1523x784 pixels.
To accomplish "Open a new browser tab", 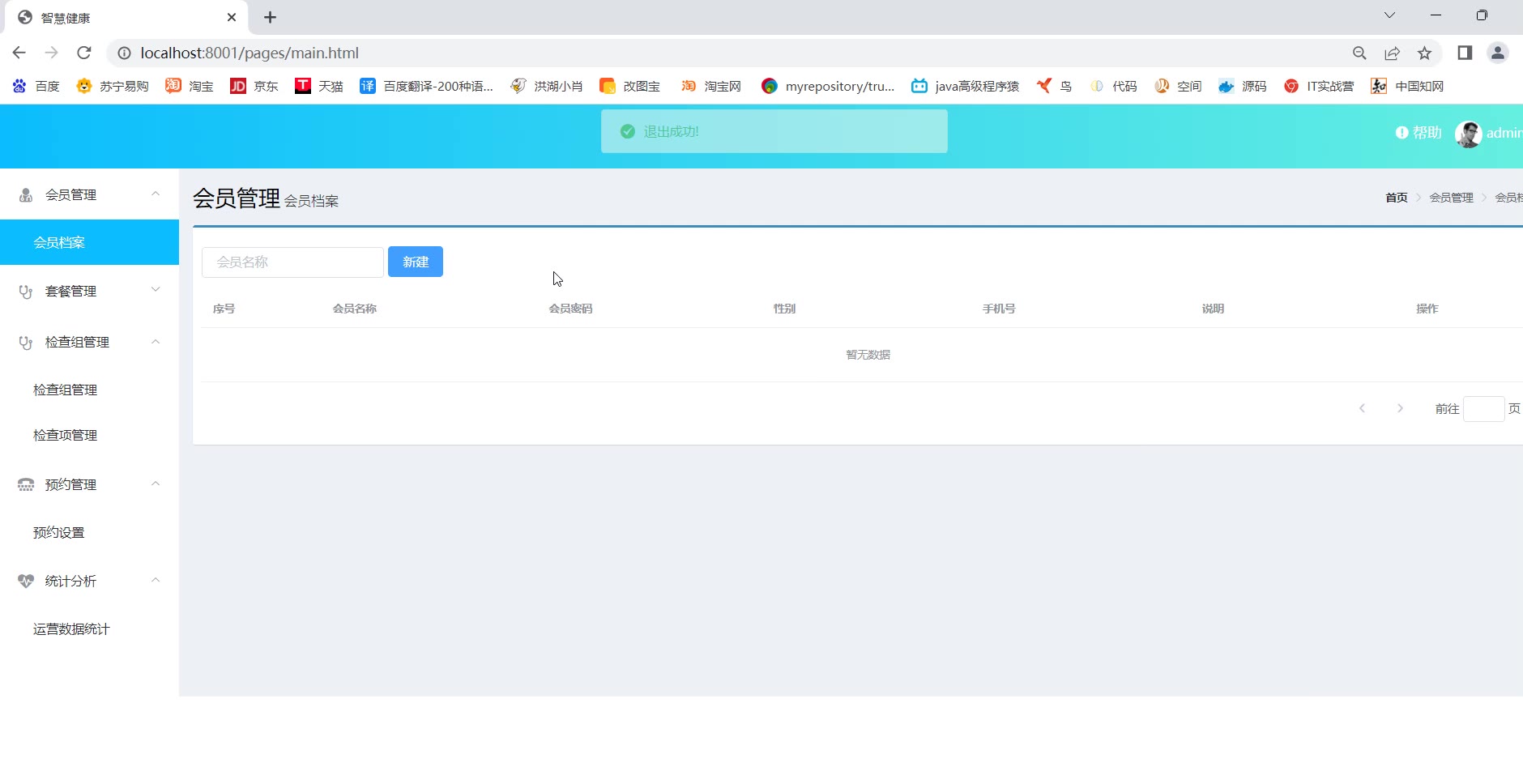I will point(270,17).
